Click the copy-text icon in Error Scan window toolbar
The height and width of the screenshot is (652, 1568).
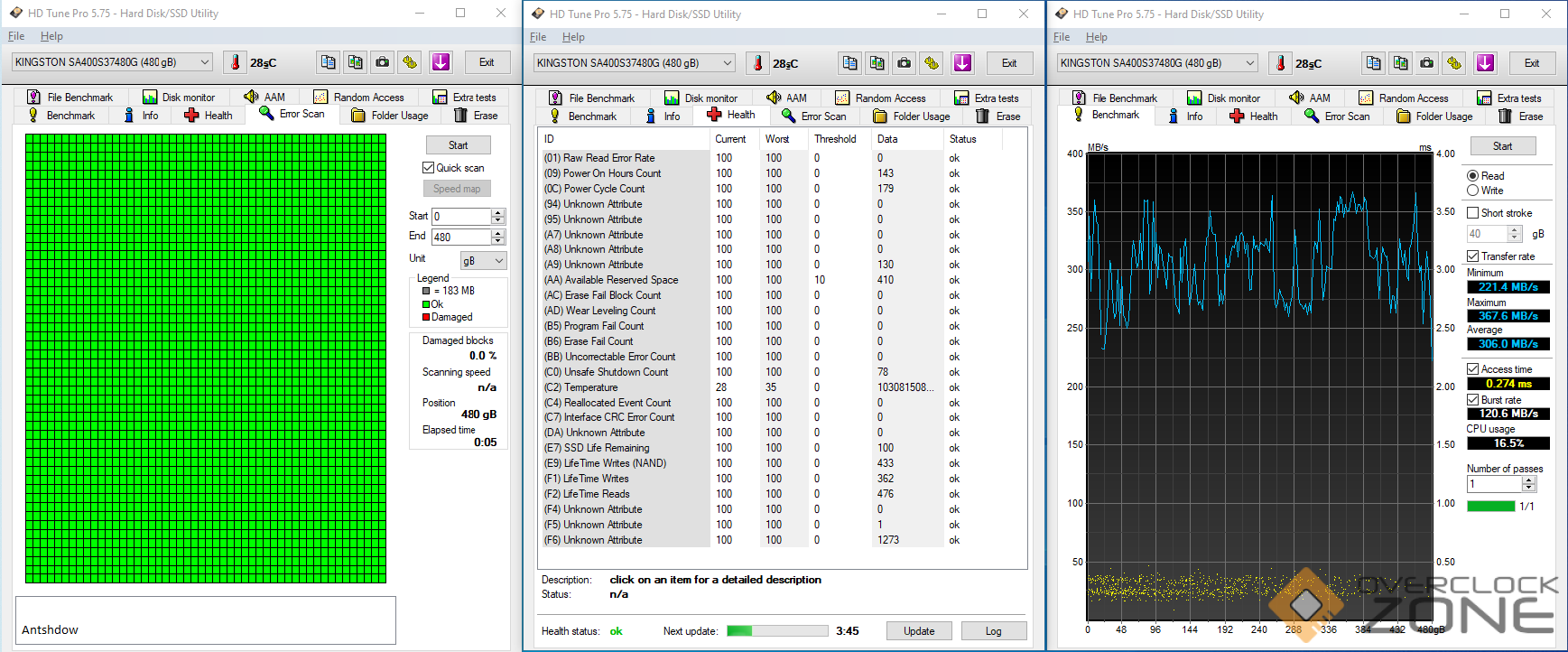329,62
